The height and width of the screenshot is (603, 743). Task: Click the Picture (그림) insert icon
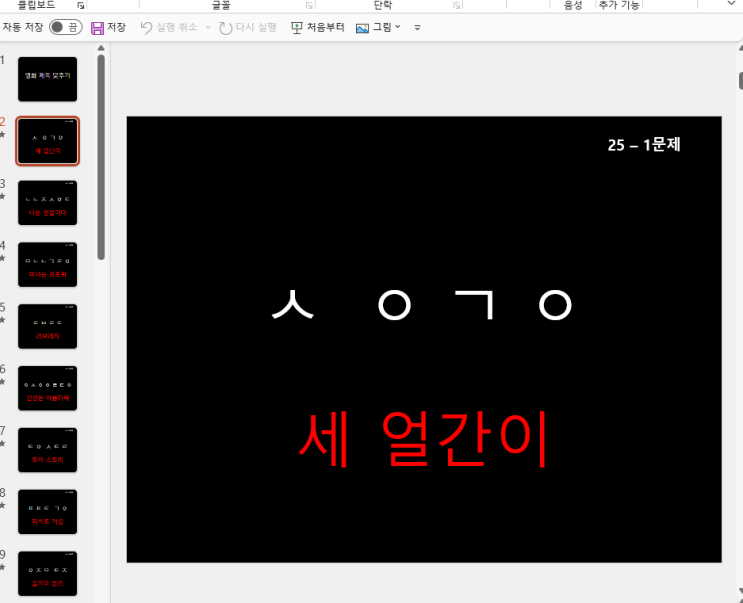[x=362, y=28]
